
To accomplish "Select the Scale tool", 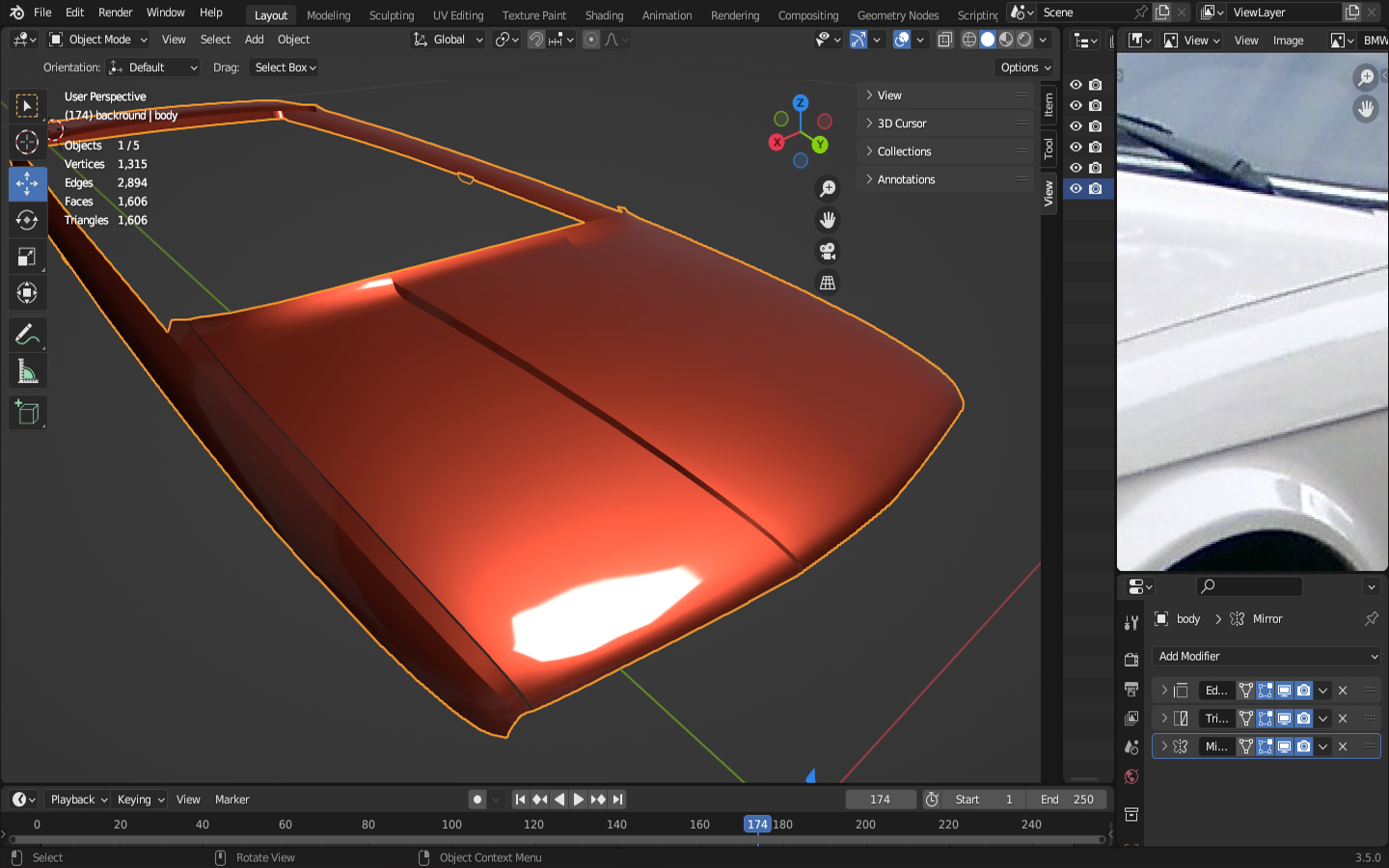I will [27, 257].
